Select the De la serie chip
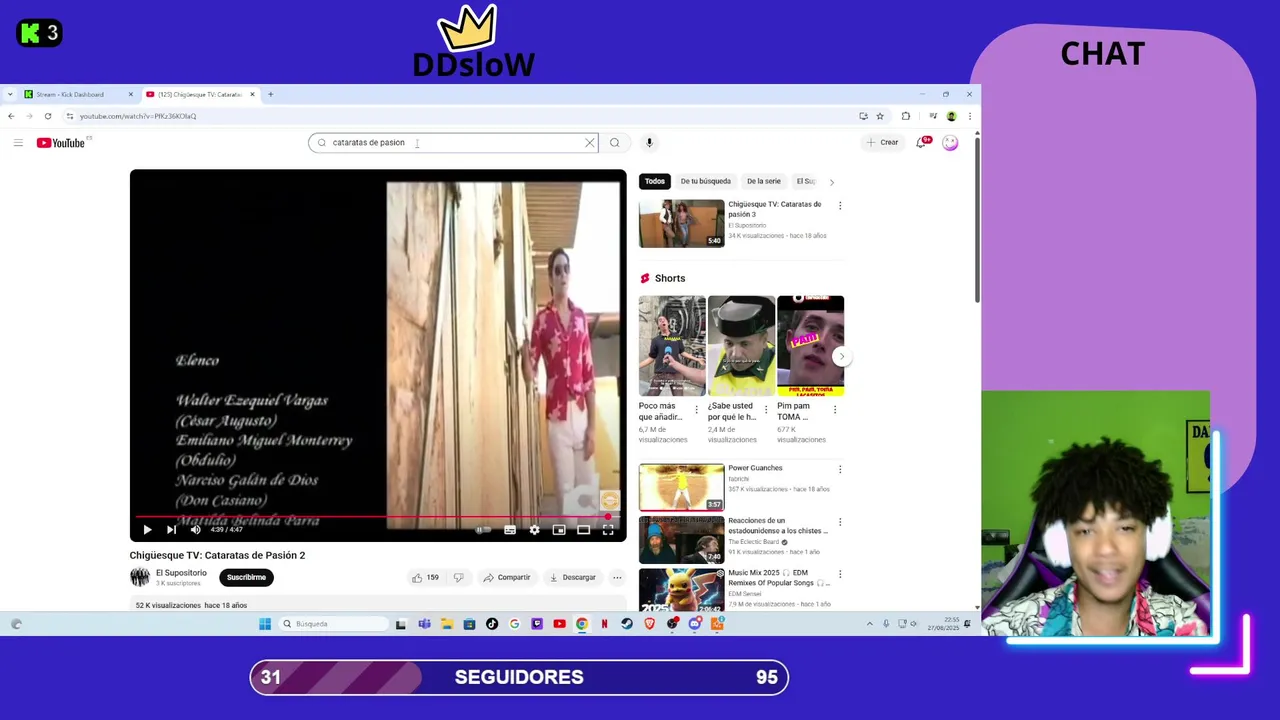This screenshot has width=1280, height=720. [x=764, y=181]
